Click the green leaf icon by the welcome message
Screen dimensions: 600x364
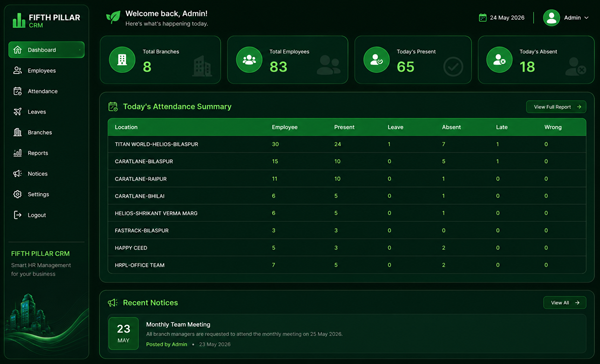[x=113, y=17]
